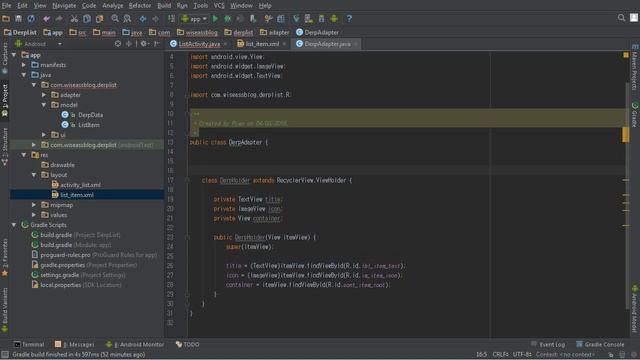The height and width of the screenshot is (360, 640).
Task: Click the editor vertical scrollbar
Action: pyautogui.click(x=626, y=196)
